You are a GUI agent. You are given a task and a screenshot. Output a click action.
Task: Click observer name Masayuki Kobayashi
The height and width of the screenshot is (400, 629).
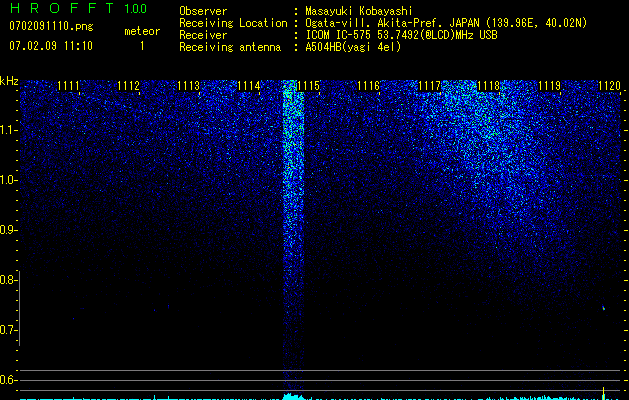pyautogui.click(x=359, y=11)
